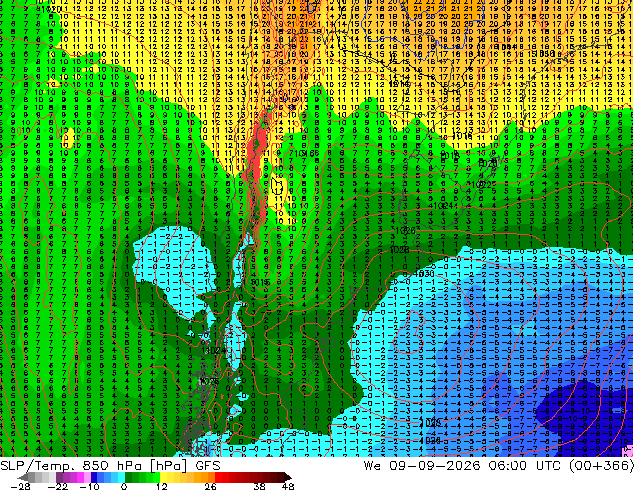Pick the bright green segment of color scale
The image size is (634, 490).
point(156,477)
